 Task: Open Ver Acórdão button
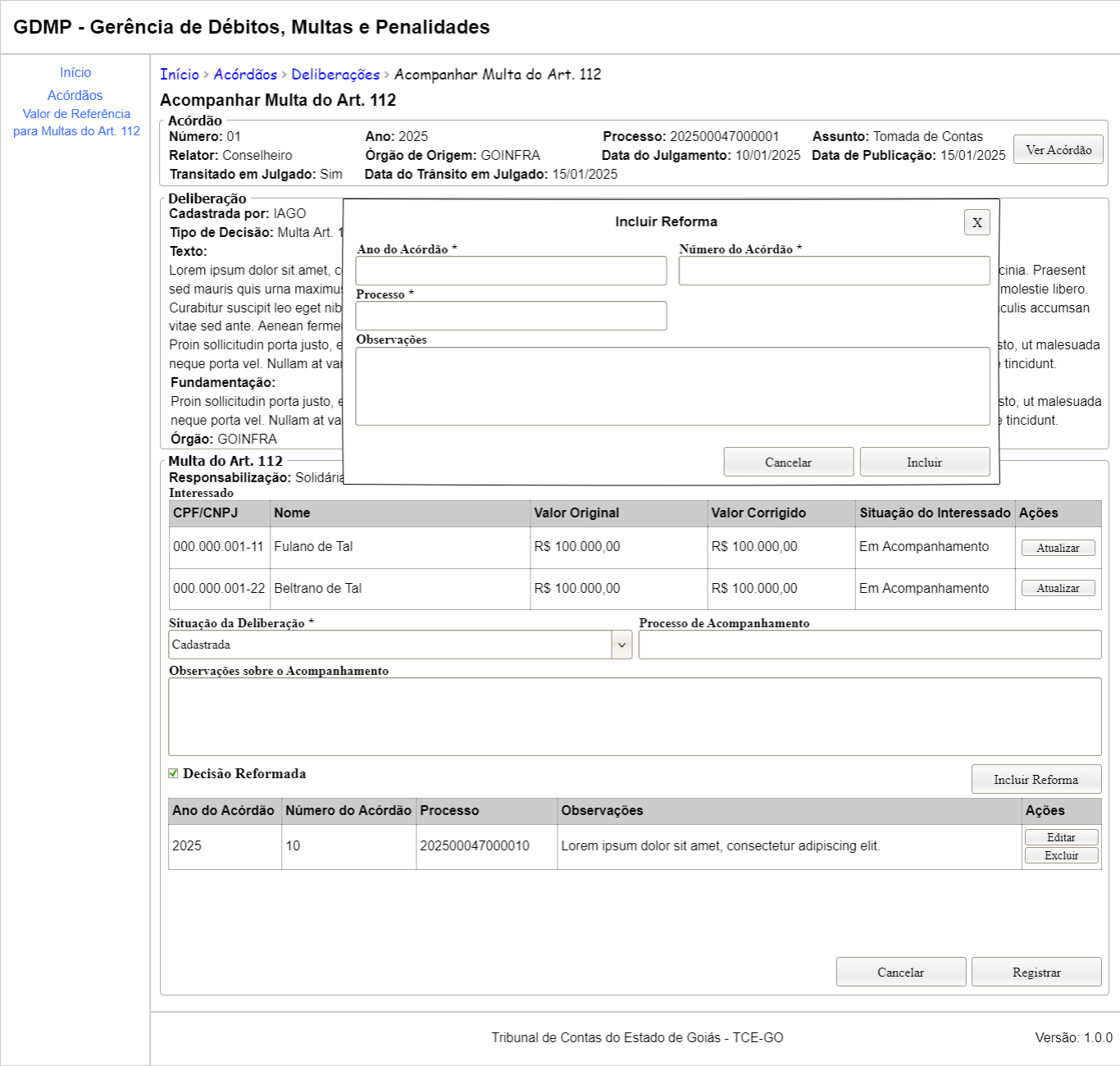coord(1058,149)
